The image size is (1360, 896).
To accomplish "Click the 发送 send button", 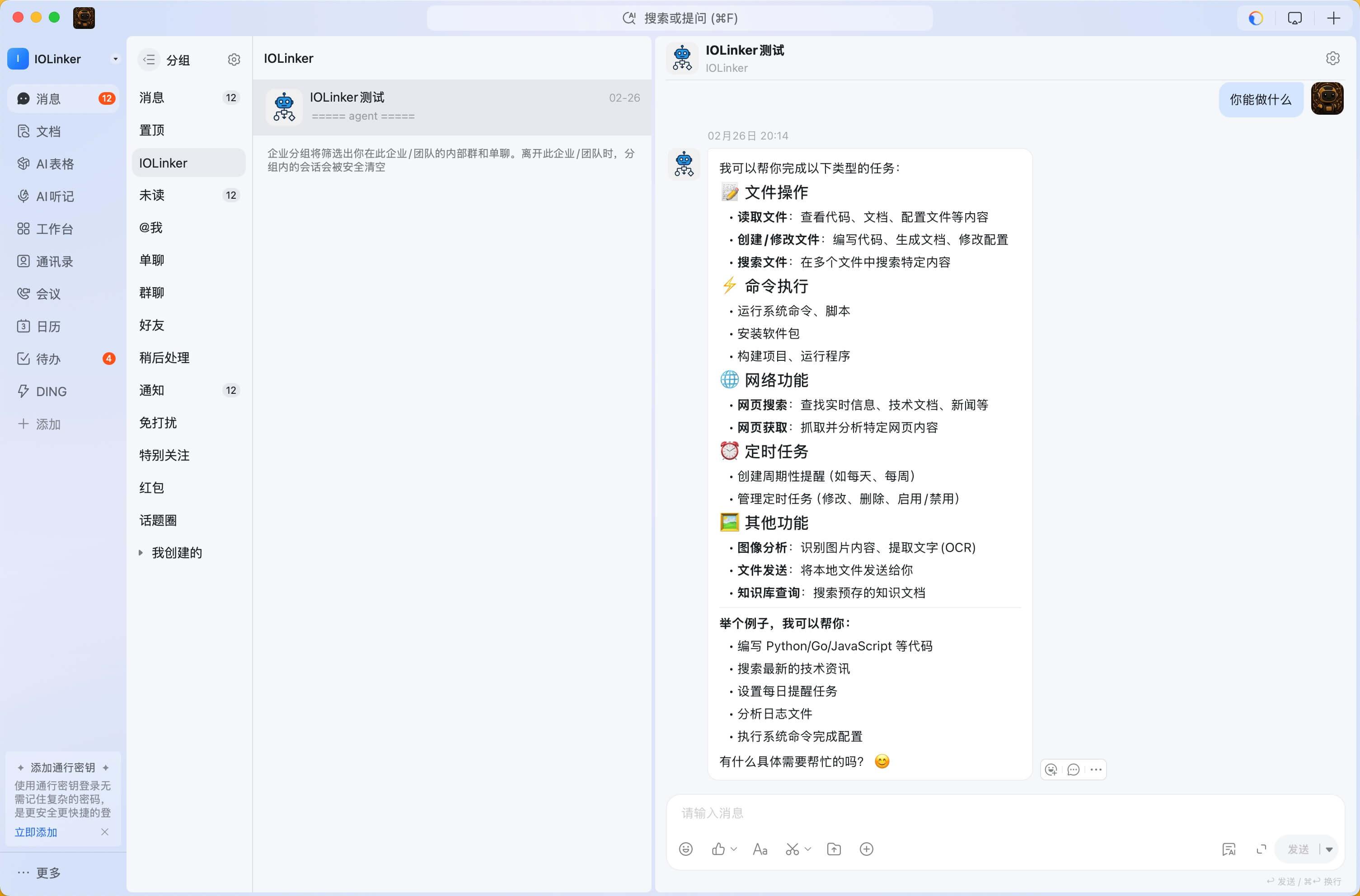I will tap(1298, 850).
